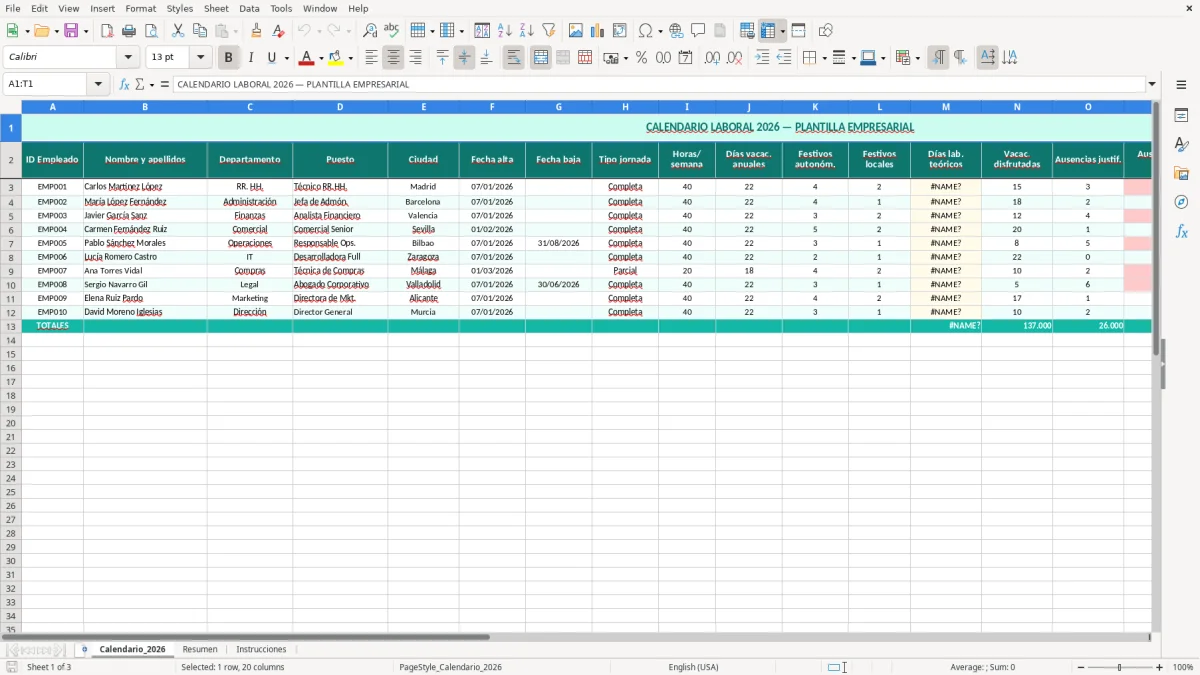Click the Zoom Out minus button
This screenshot has height=675, width=1200.
[x=1081, y=667]
